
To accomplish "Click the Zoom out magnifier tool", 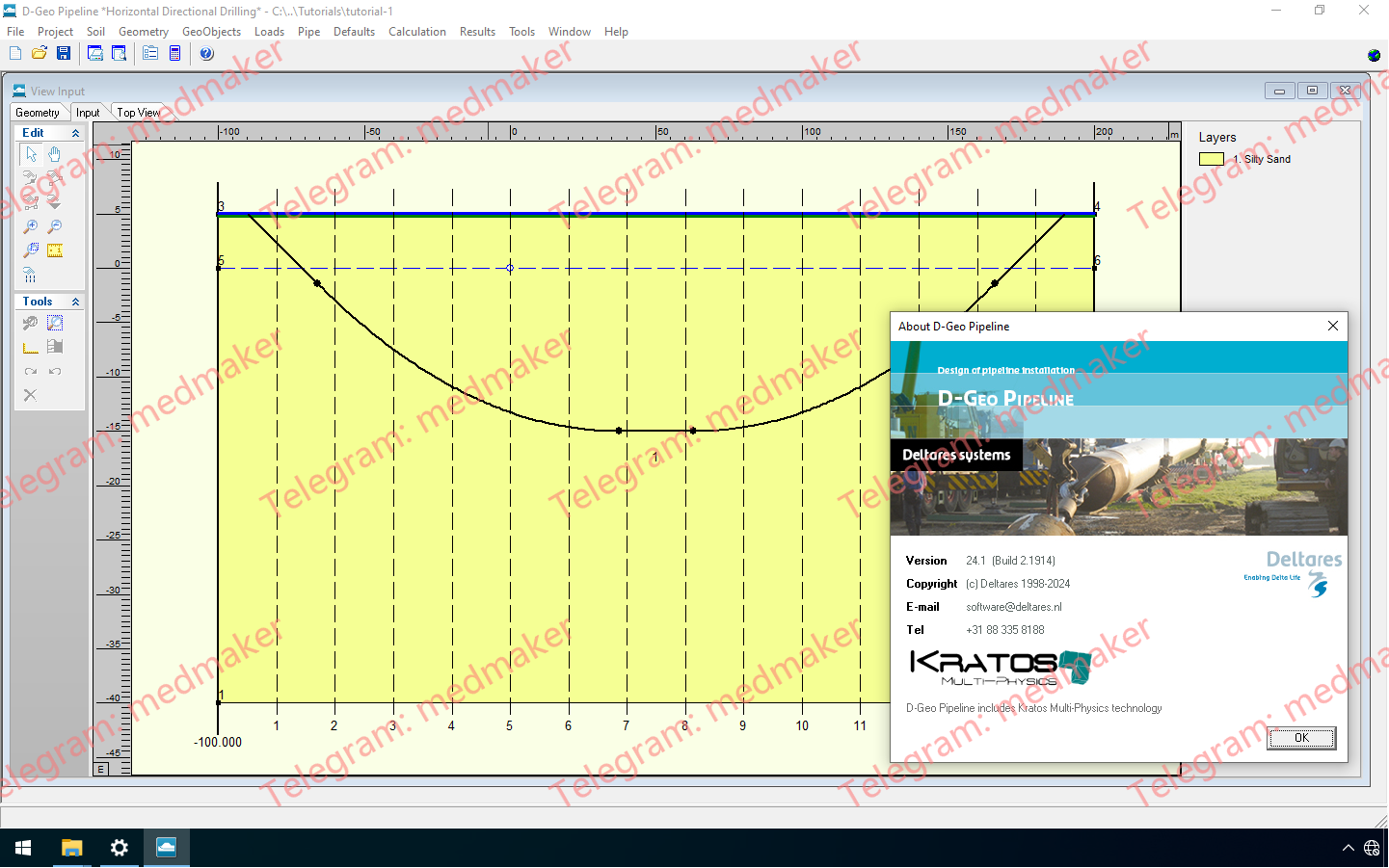I will point(55,227).
